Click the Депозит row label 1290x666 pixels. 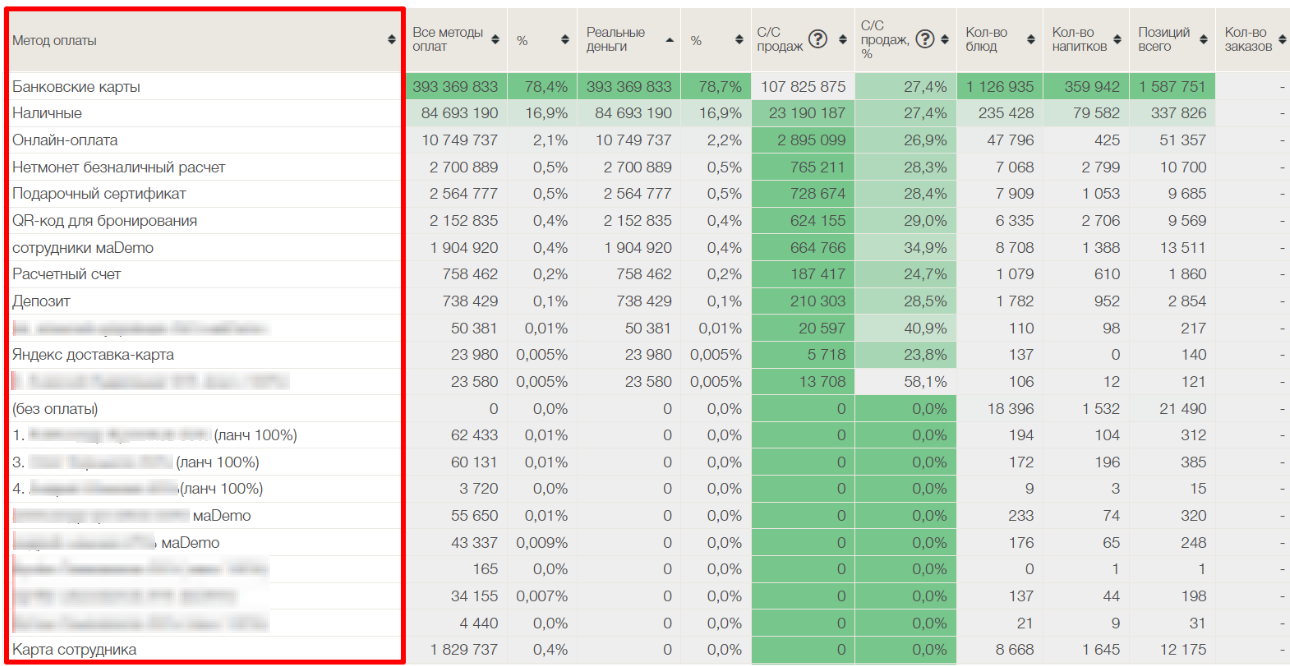pos(41,301)
